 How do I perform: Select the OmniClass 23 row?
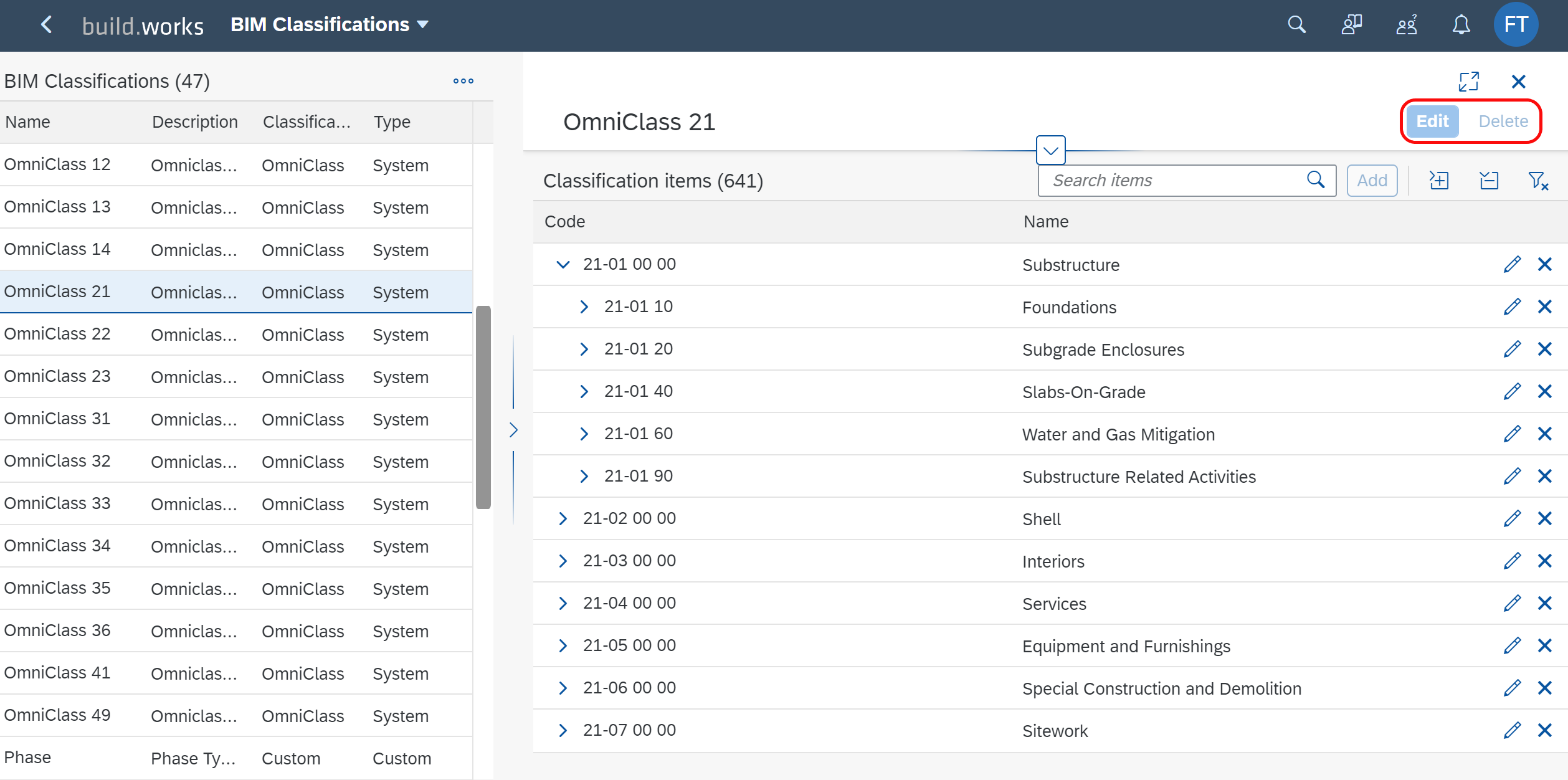[236, 376]
